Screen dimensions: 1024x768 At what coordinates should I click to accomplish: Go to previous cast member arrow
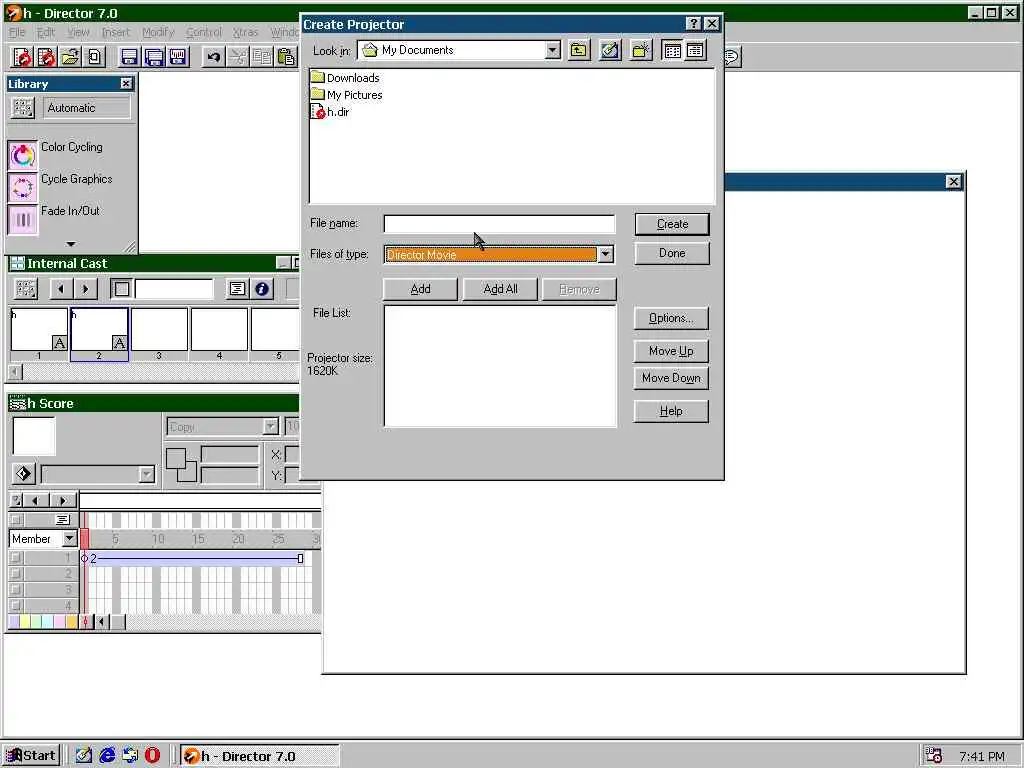(61, 289)
